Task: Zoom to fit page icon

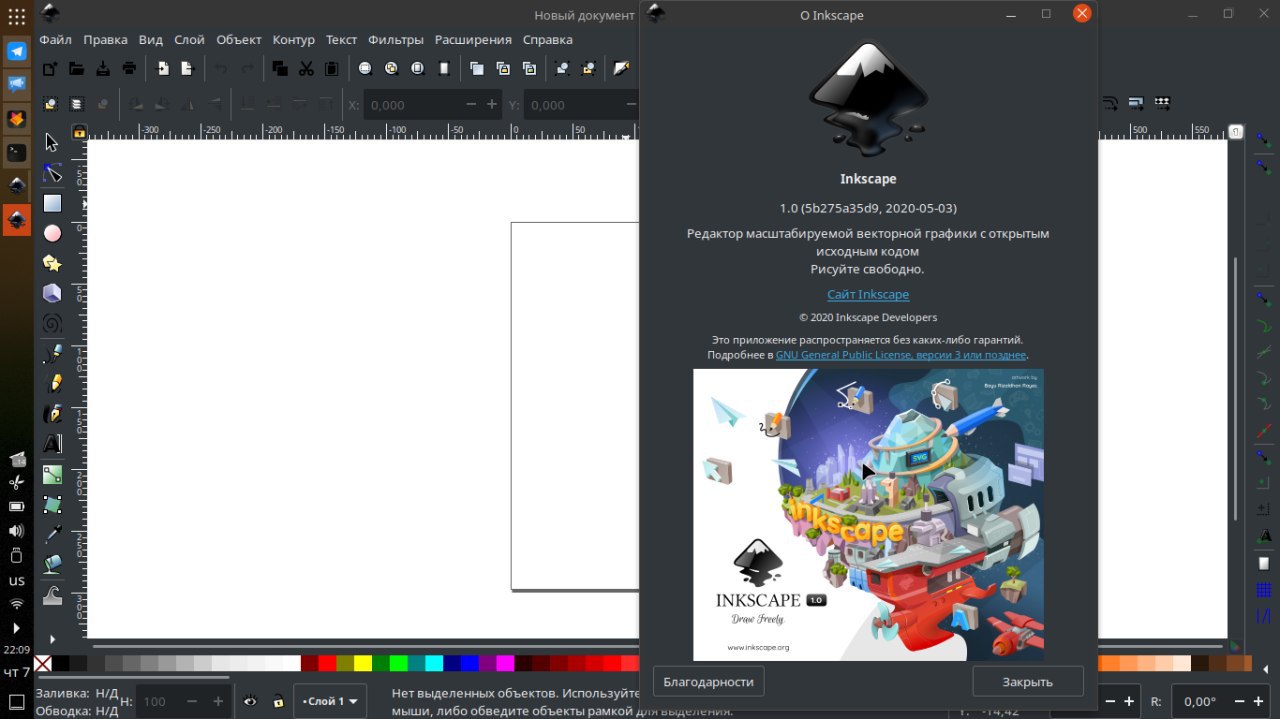Action: tap(417, 69)
